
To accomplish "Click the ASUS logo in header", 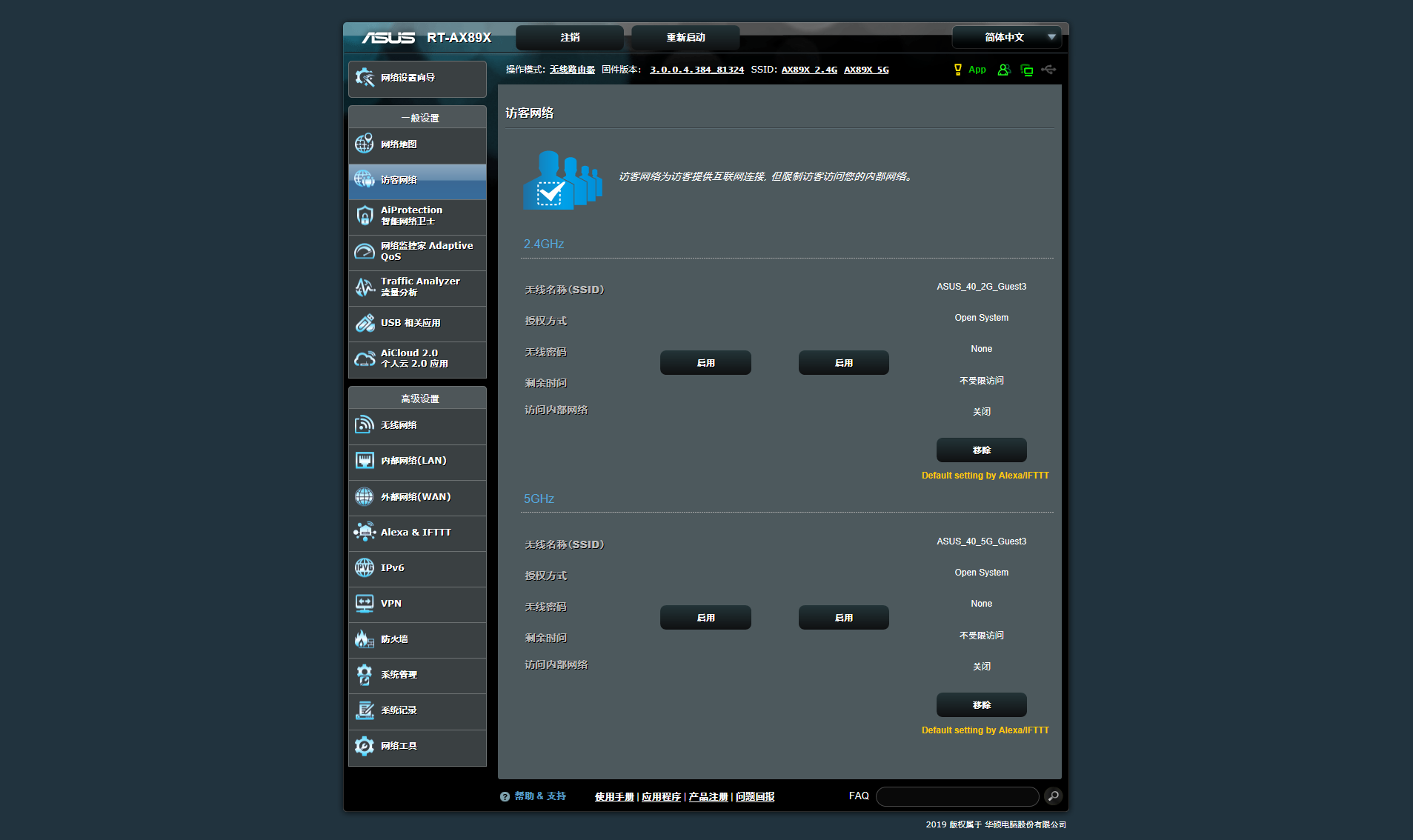I will 388,38.
